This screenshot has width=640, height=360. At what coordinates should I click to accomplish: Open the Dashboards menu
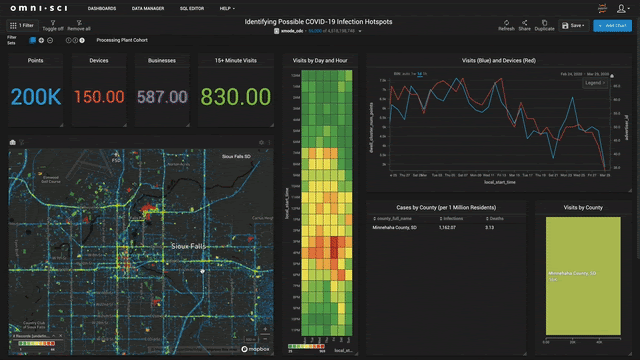tap(102, 8)
